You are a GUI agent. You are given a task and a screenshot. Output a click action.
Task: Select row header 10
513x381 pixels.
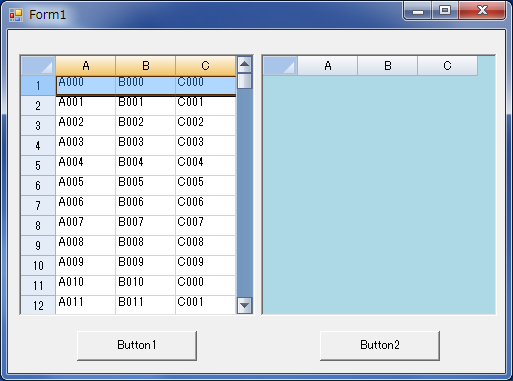38,266
